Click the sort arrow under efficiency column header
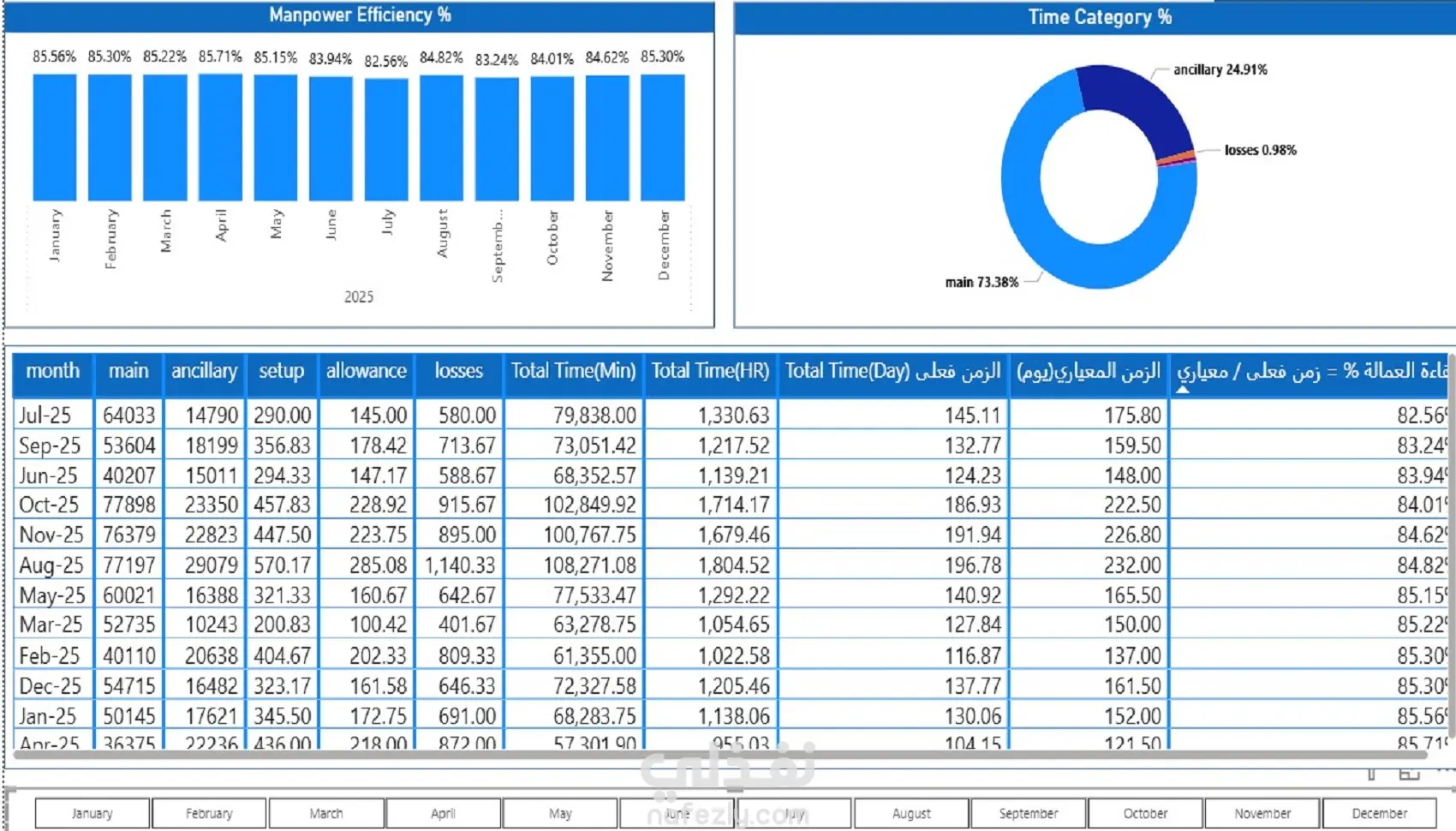The image size is (1456, 831). point(1182,389)
